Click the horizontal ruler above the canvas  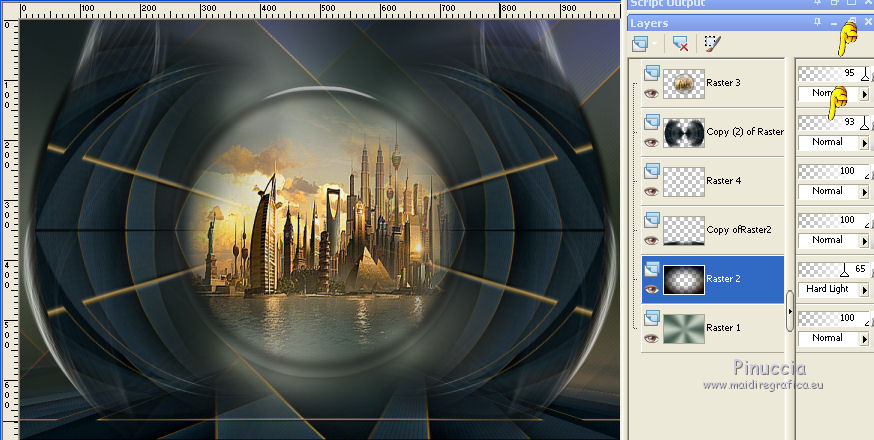coord(320,10)
